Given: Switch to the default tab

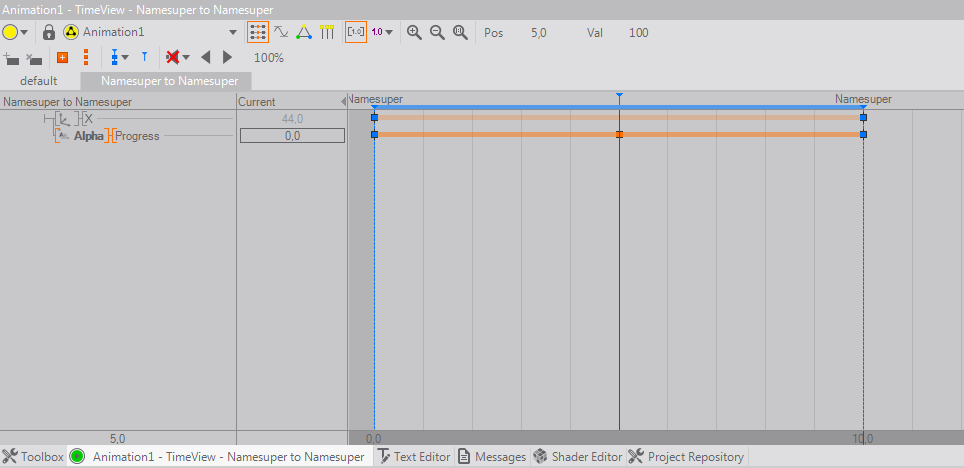Looking at the screenshot, I should (39, 81).
